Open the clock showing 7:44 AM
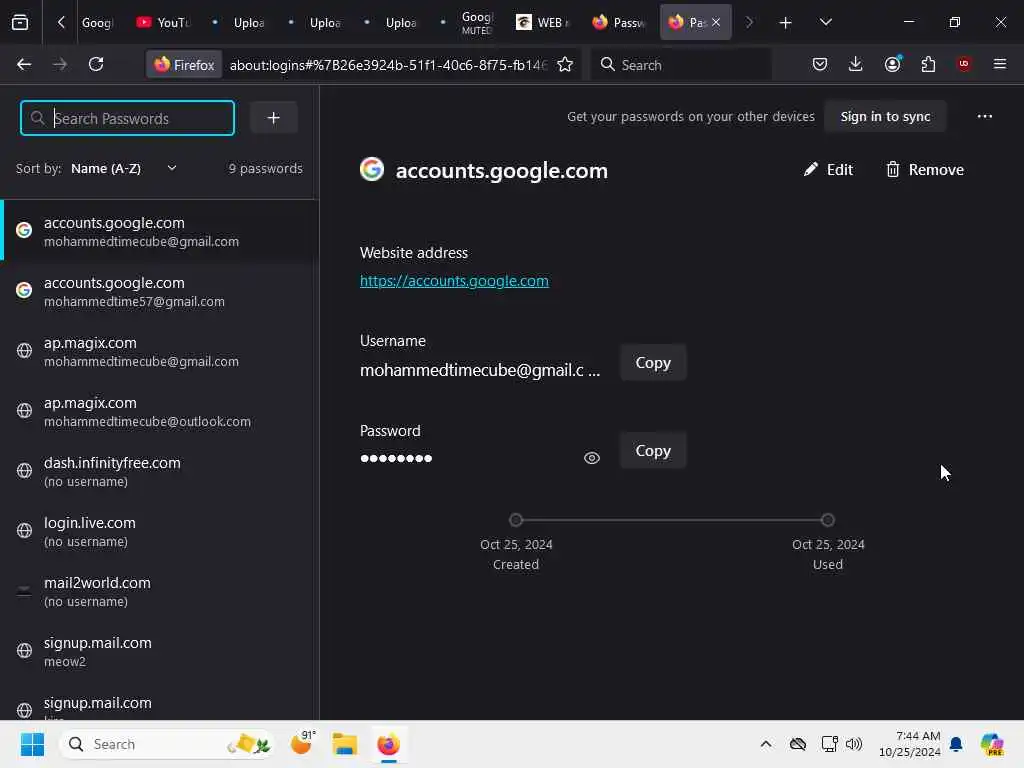Screen dimensions: 1024x768 point(910,744)
